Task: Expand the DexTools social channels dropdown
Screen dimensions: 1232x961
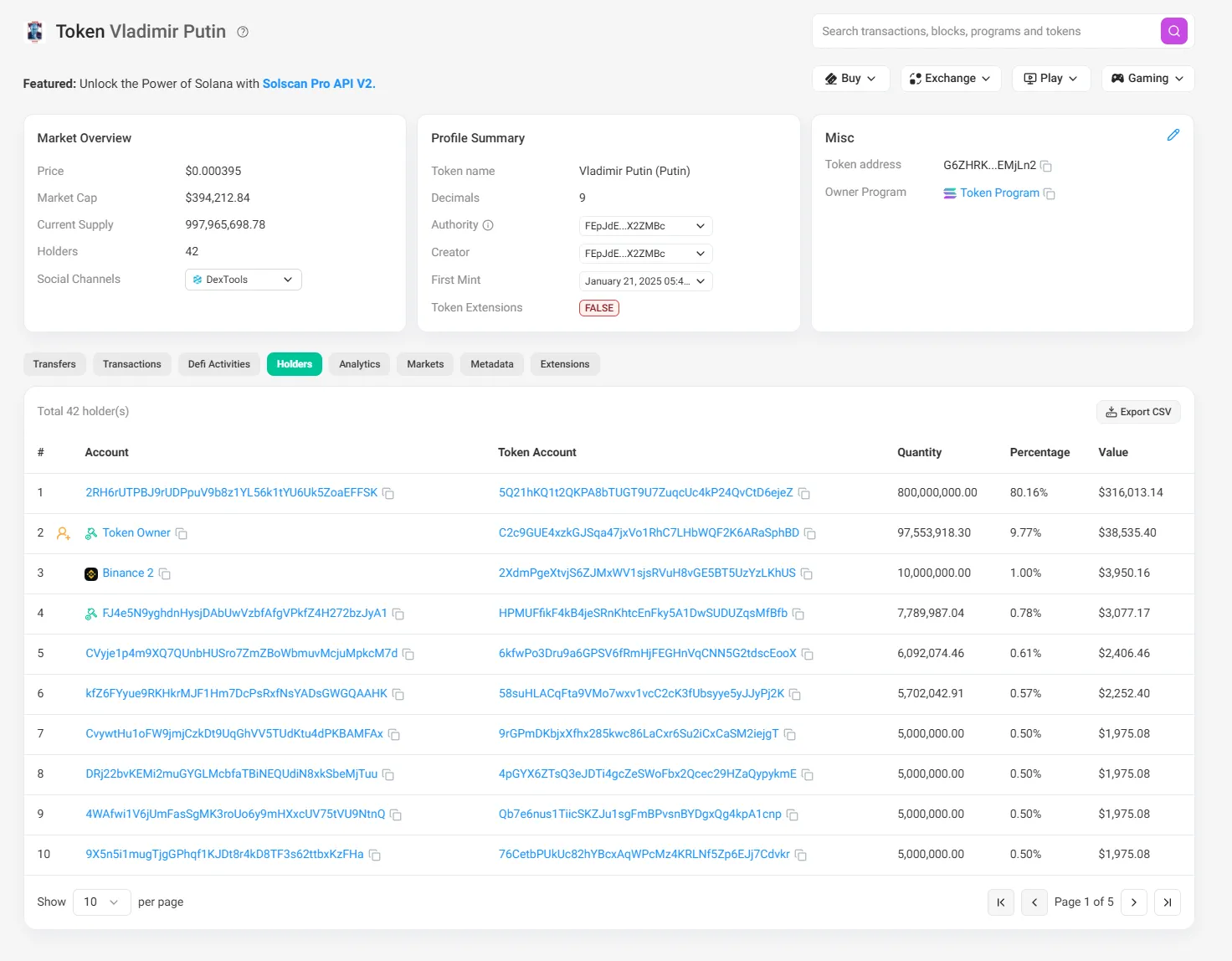Action: pos(243,280)
